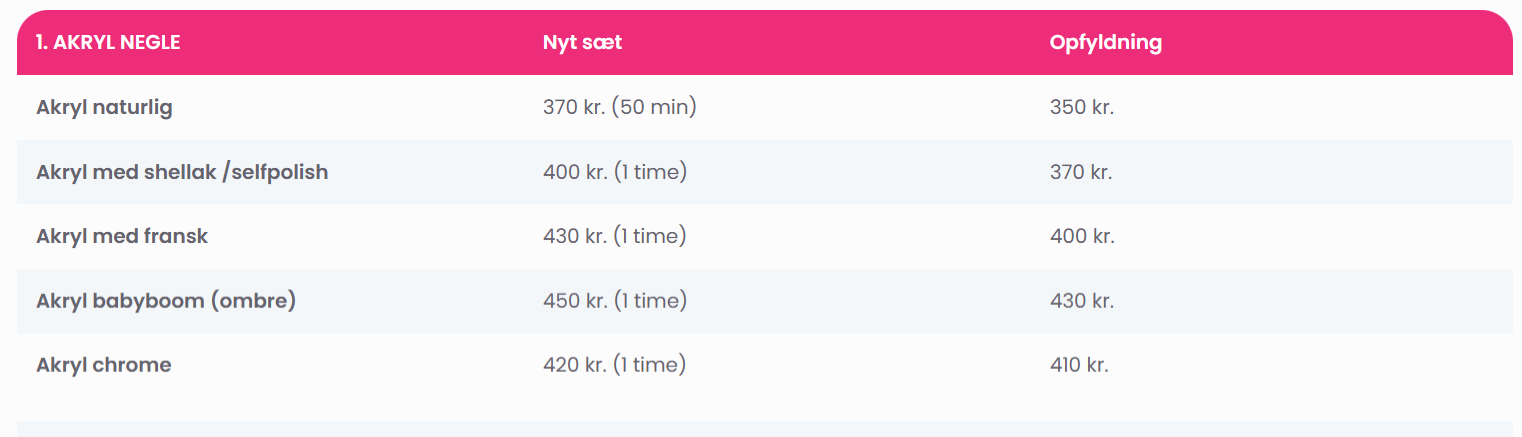Select the '370 kr.' refill price for shellak
The width and height of the screenshot is (1522, 437).
coord(1081,173)
